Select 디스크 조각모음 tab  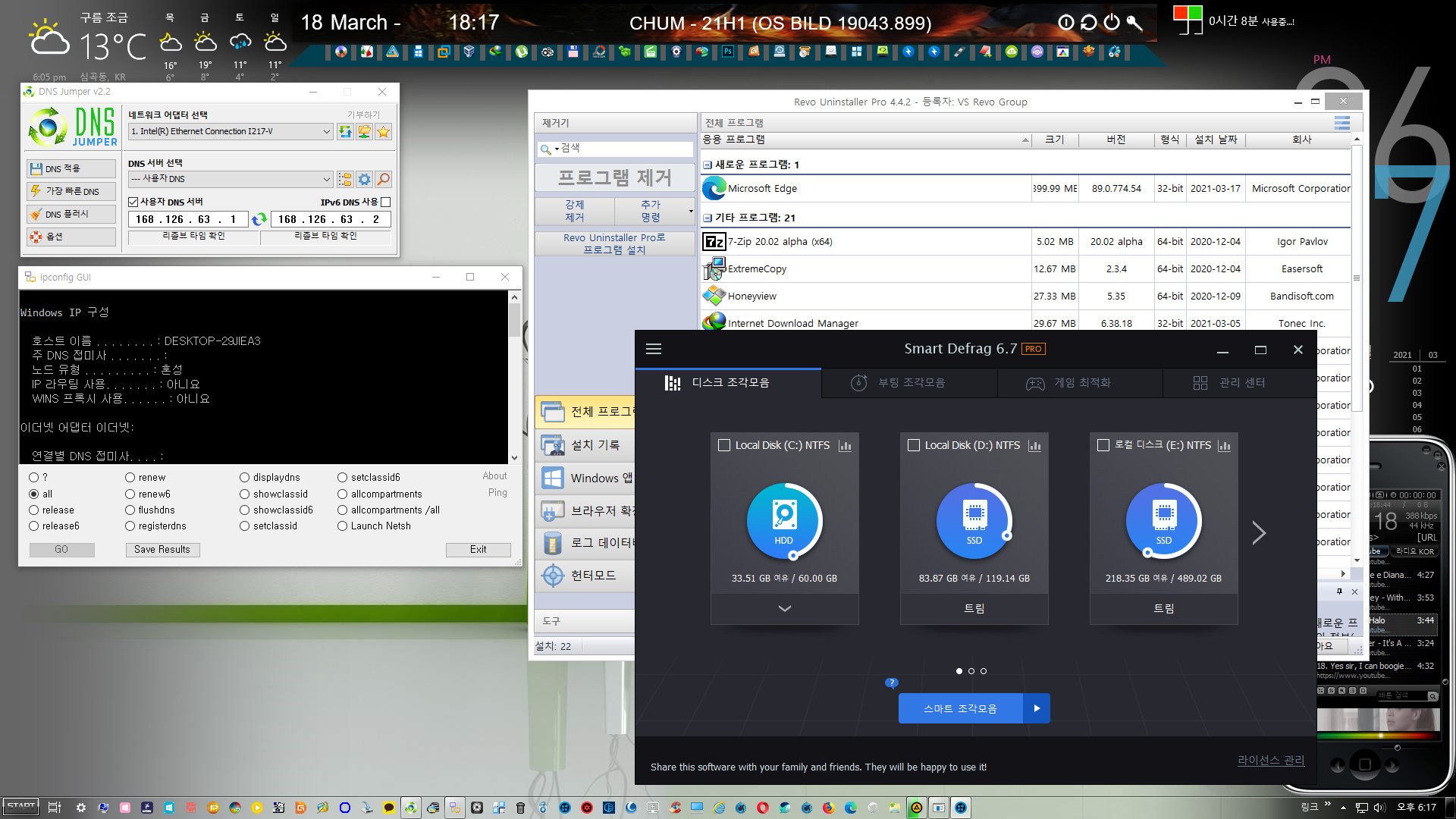pos(728,383)
